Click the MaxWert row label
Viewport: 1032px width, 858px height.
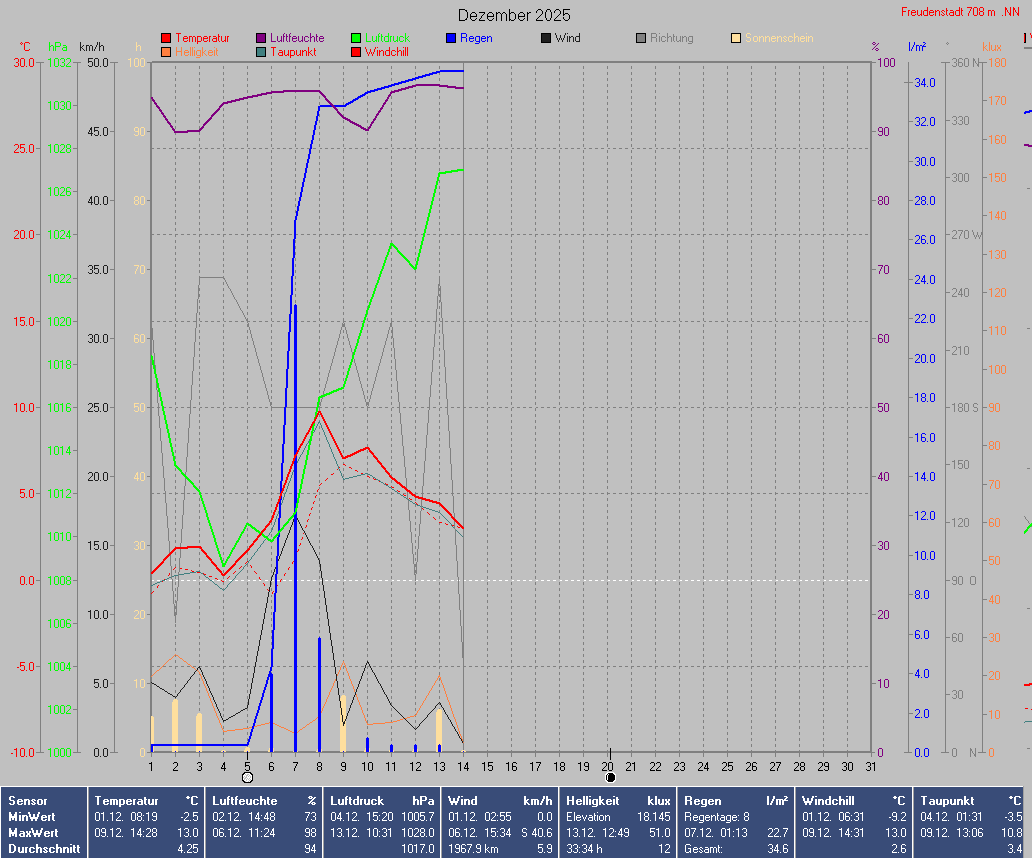point(34,833)
